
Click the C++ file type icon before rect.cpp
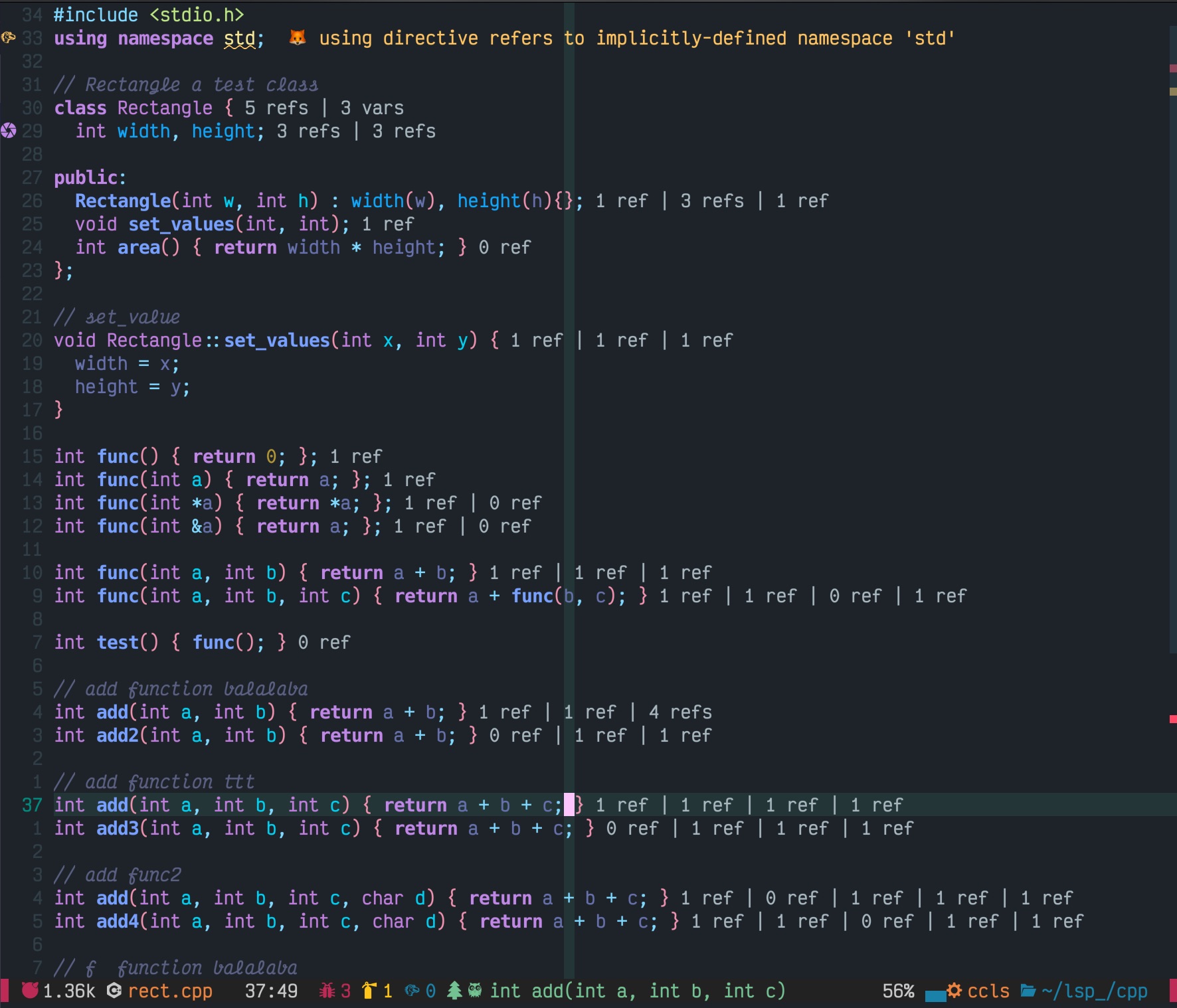coord(114,991)
